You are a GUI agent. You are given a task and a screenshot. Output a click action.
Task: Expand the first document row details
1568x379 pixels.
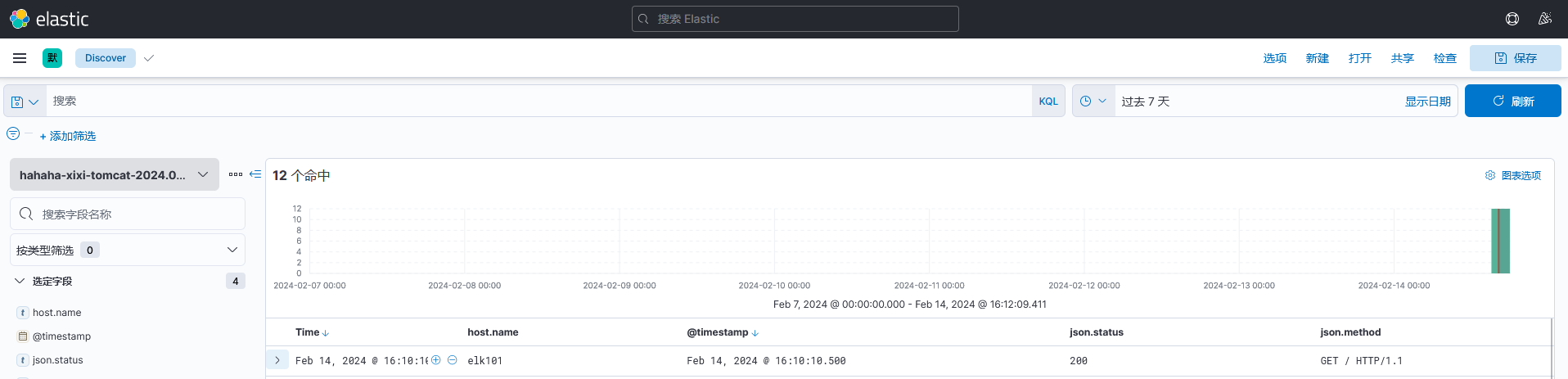point(277,360)
